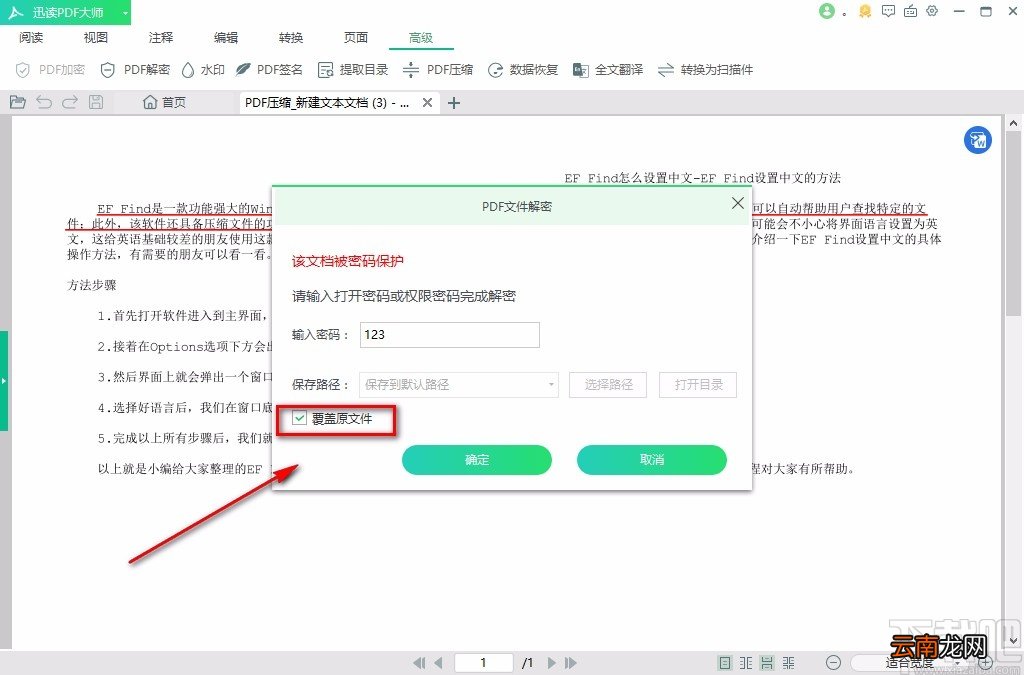This screenshot has width=1024, height=675.
Task: Close the PDF压缩_新建文本文档 tab
Action: click(x=427, y=102)
